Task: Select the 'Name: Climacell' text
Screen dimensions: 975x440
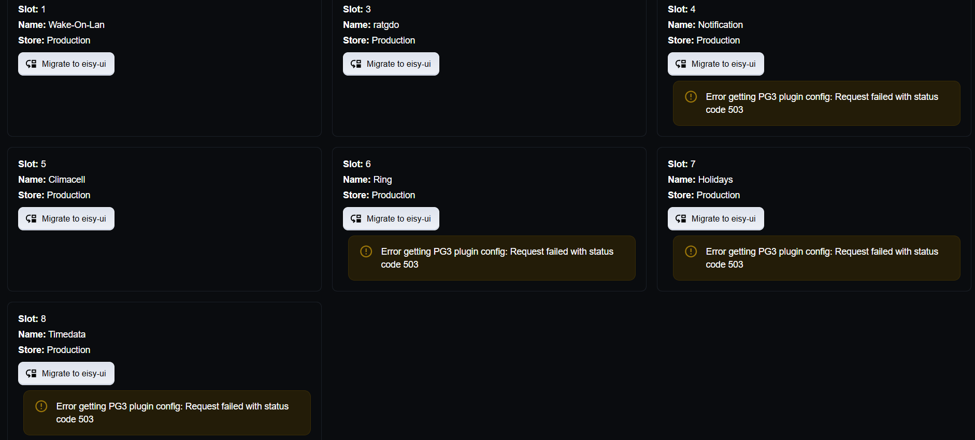Action: (52, 180)
